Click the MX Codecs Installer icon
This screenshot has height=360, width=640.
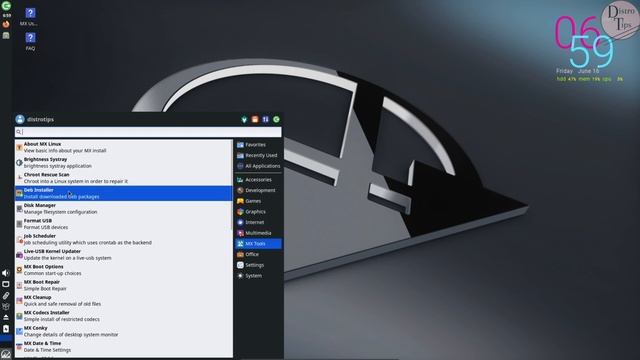[x=19, y=316]
